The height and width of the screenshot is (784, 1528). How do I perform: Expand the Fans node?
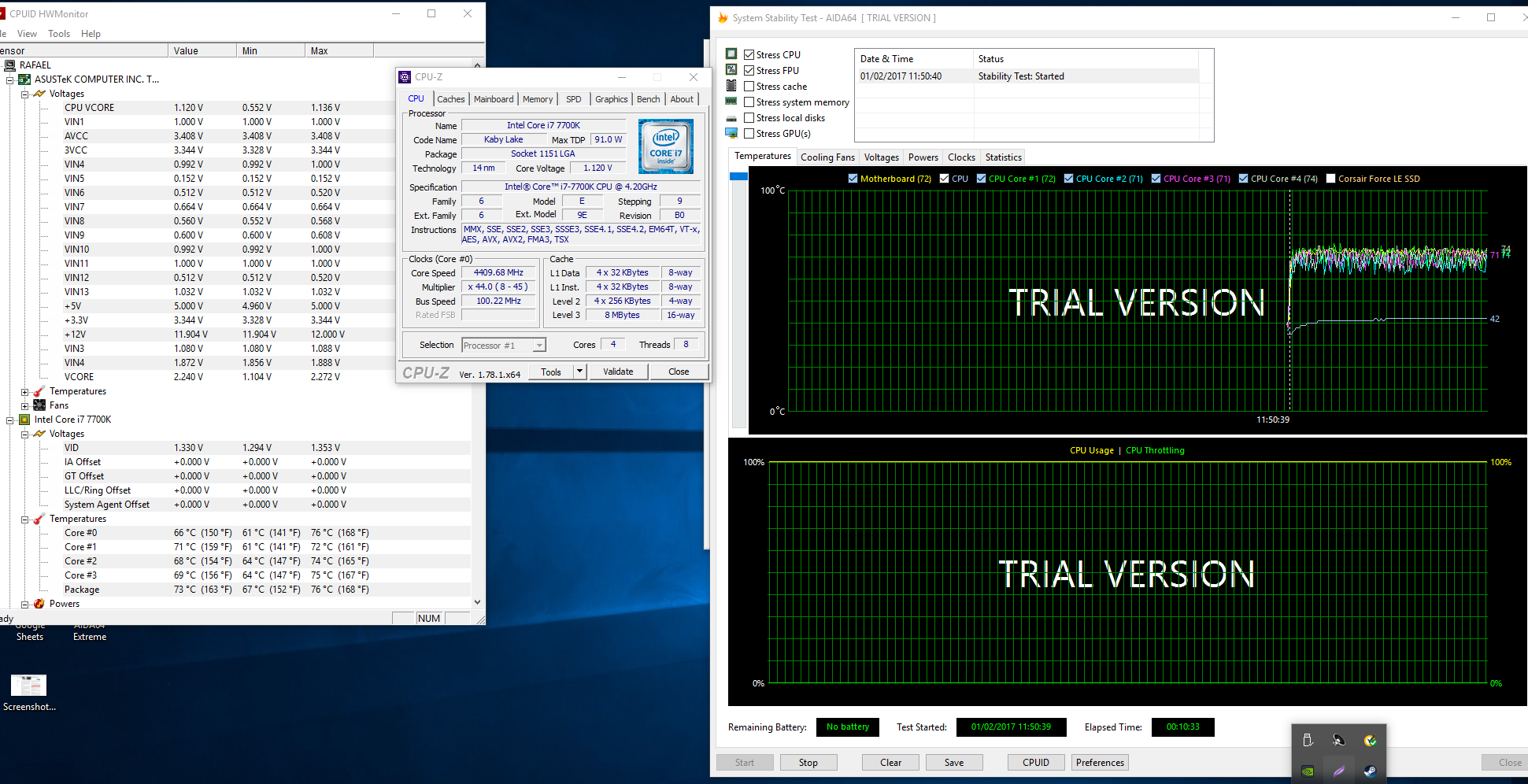point(24,405)
